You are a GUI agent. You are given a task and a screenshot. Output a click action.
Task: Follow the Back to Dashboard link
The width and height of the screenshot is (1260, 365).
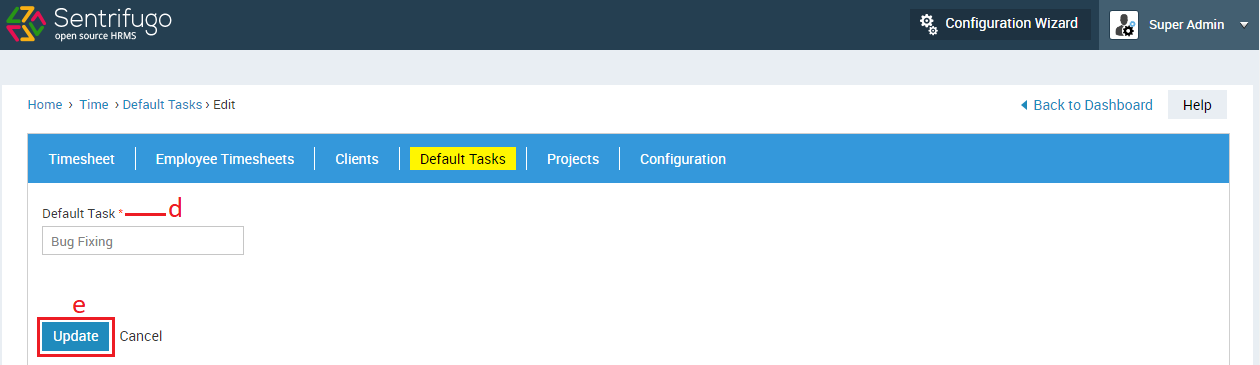(1093, 105)
